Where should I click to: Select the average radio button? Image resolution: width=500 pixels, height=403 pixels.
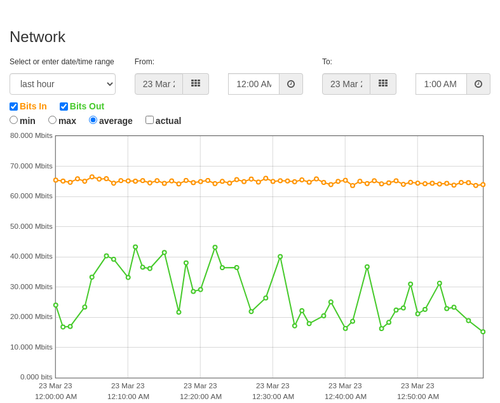click(93, 120)
